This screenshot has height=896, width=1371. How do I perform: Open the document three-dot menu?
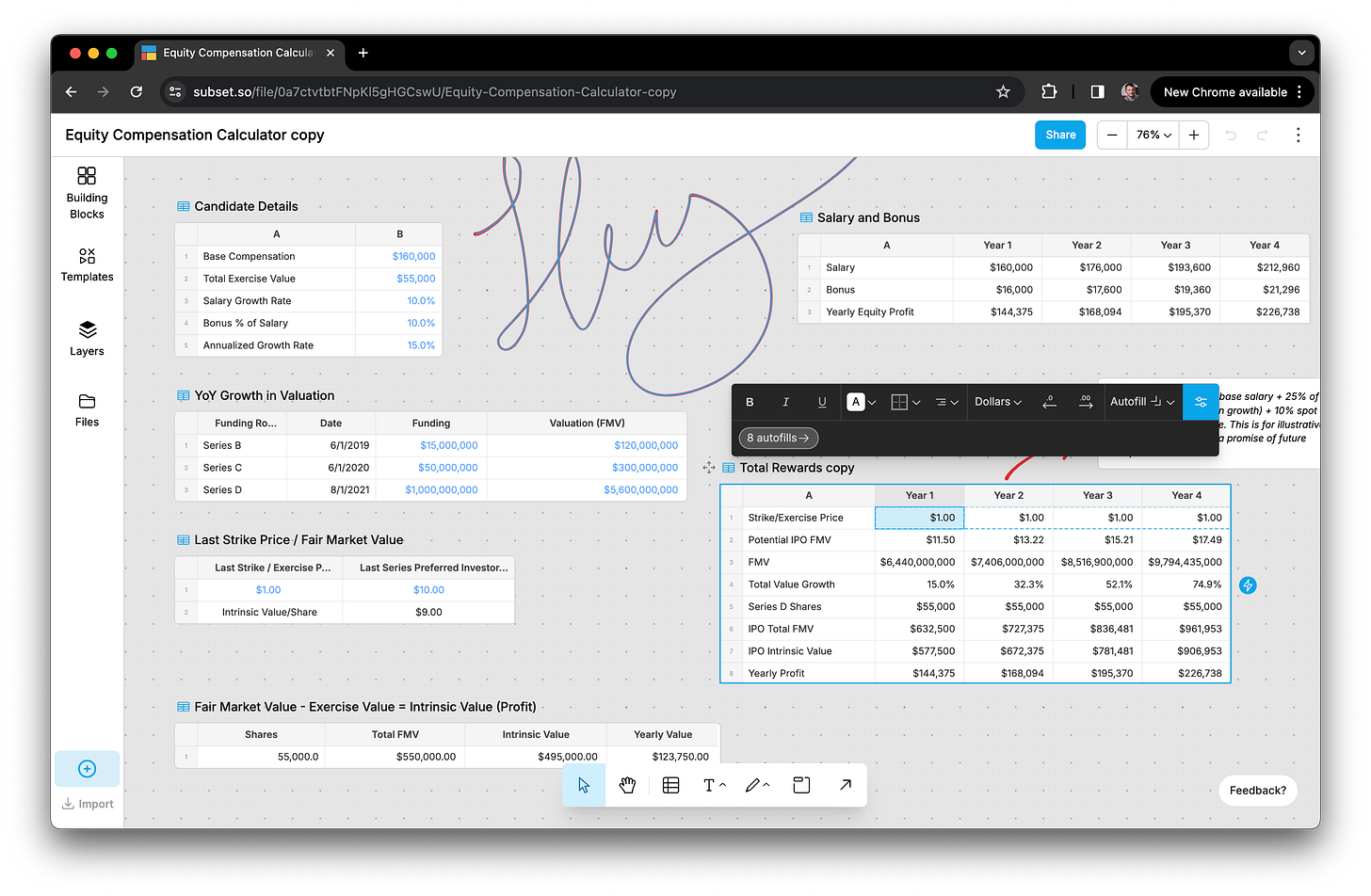[x=1298, y=135]
